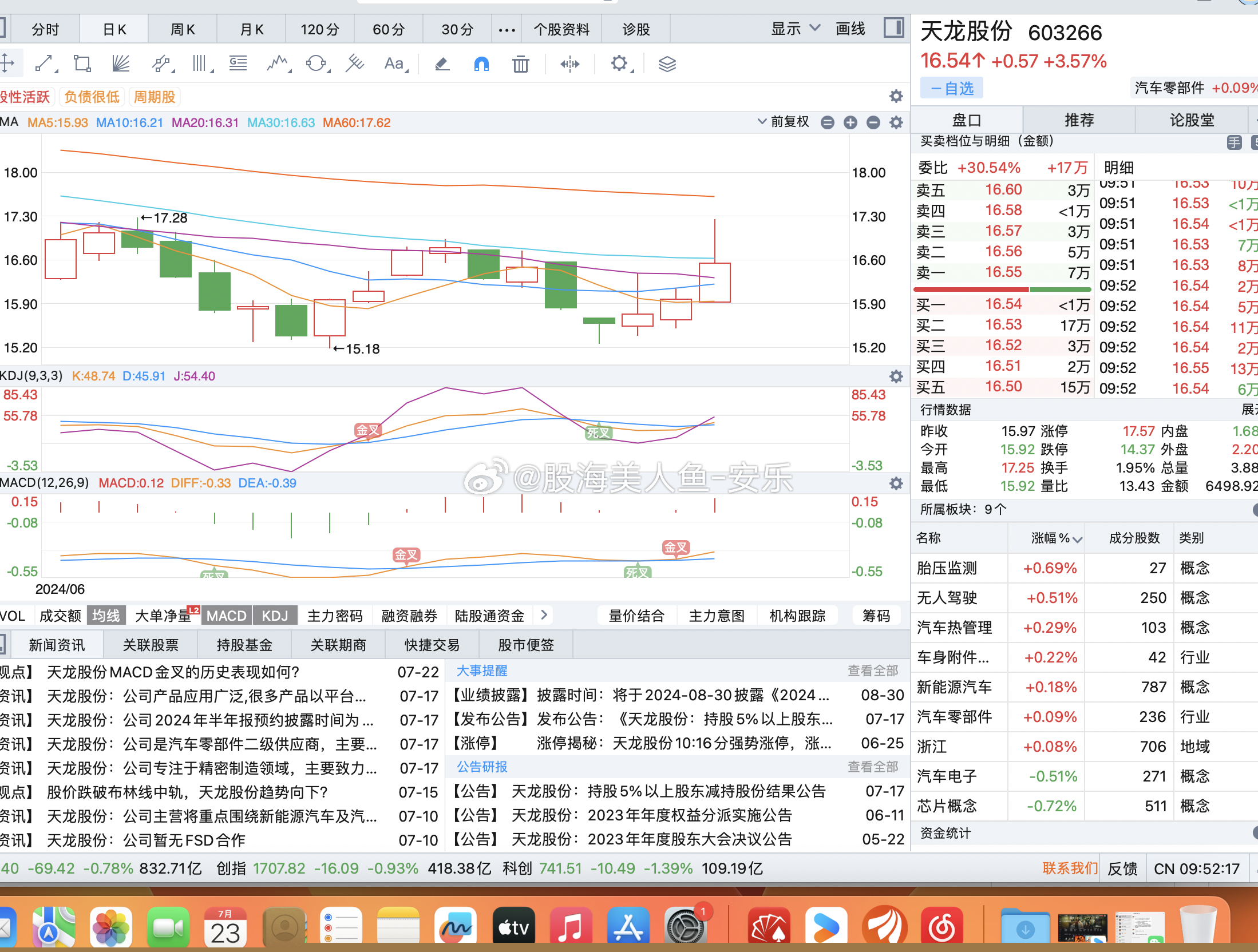The image size is (1258, 952).
Task: Click the 周期股 tag
Action: [x=155, y=97]
